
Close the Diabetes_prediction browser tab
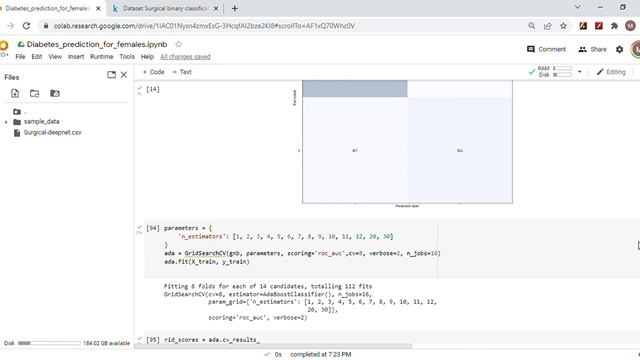98,8
